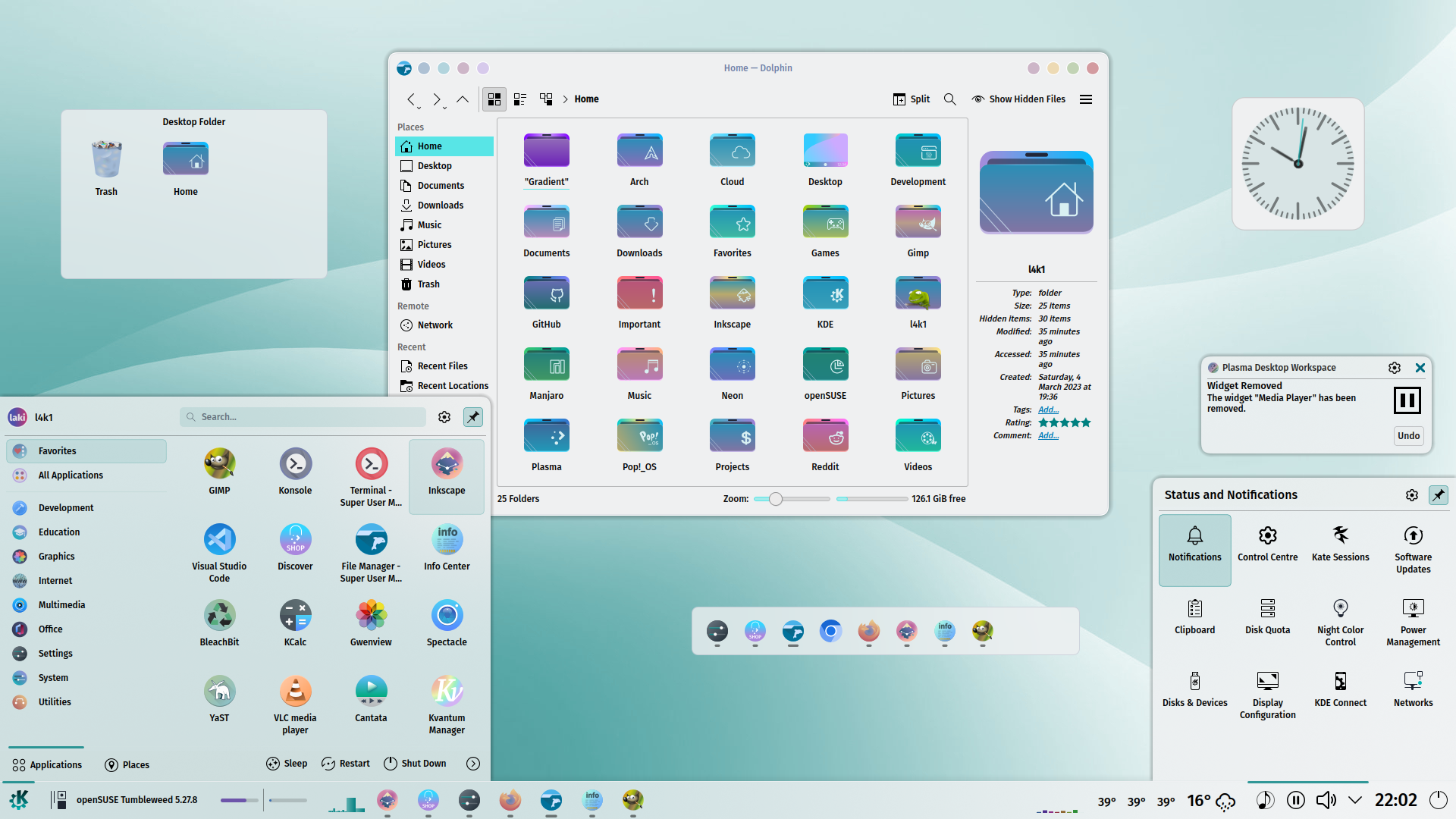The width and height of the screenshot is (1456, 819).
Task: Expand more power options arrow in launcher
Action: (473, 764)
